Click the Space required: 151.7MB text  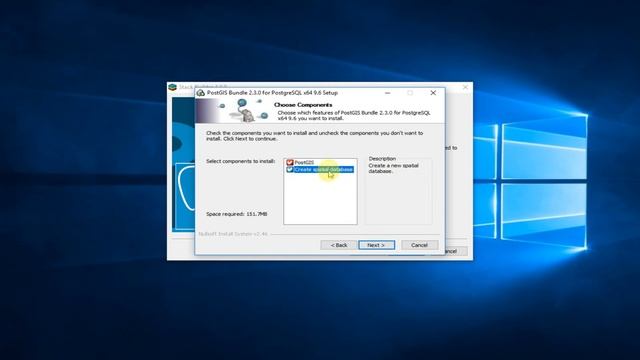pyautogui.click(x=236, y=214)
